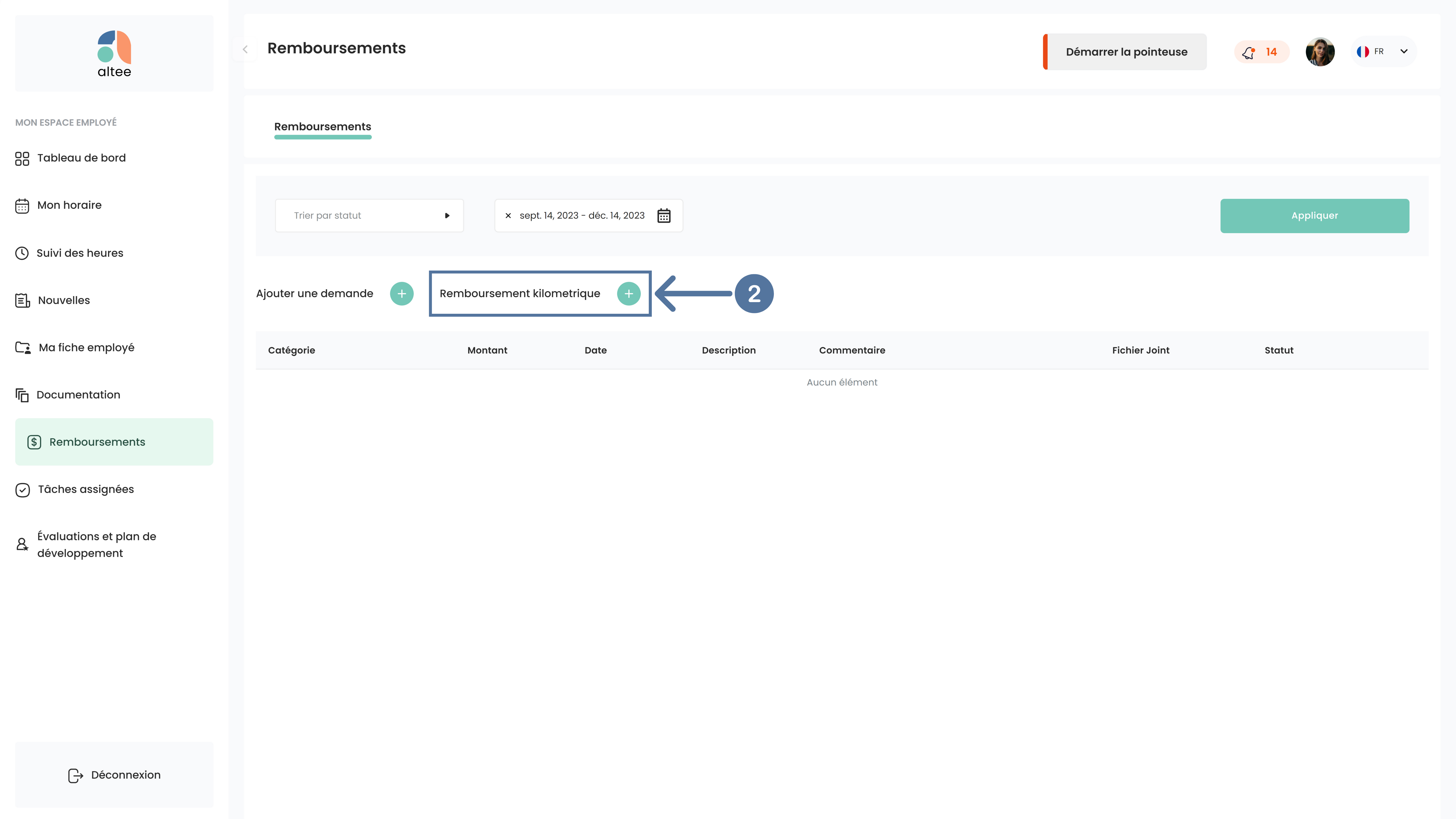Screen dimensions: 1456x819
Task: Click the Appliquer button
Action: point(1315,216)
